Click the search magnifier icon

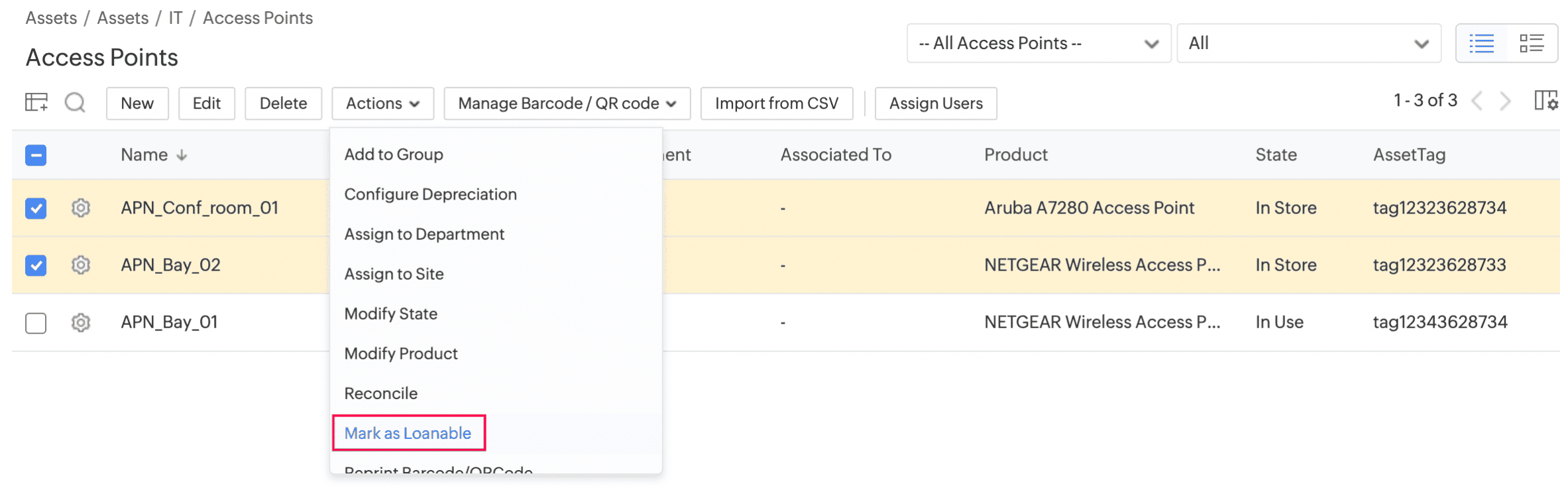click(75, 103)
